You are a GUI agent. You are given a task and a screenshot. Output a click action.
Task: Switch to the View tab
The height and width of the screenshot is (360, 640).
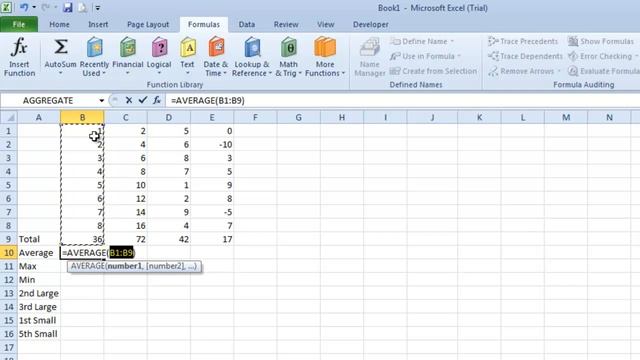tap(326, 24)
